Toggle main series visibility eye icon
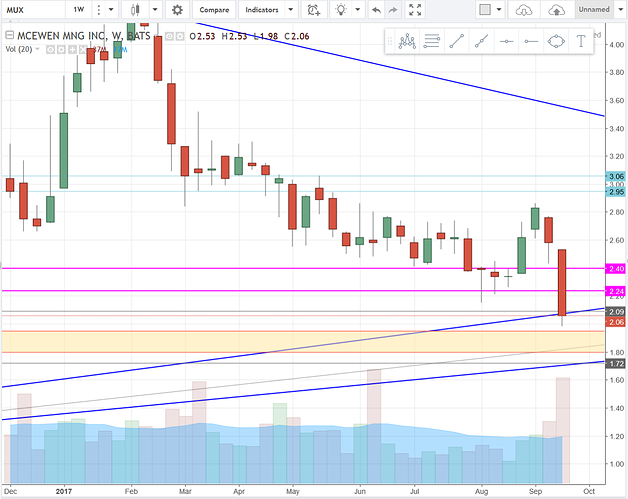 tap(170, 37)
